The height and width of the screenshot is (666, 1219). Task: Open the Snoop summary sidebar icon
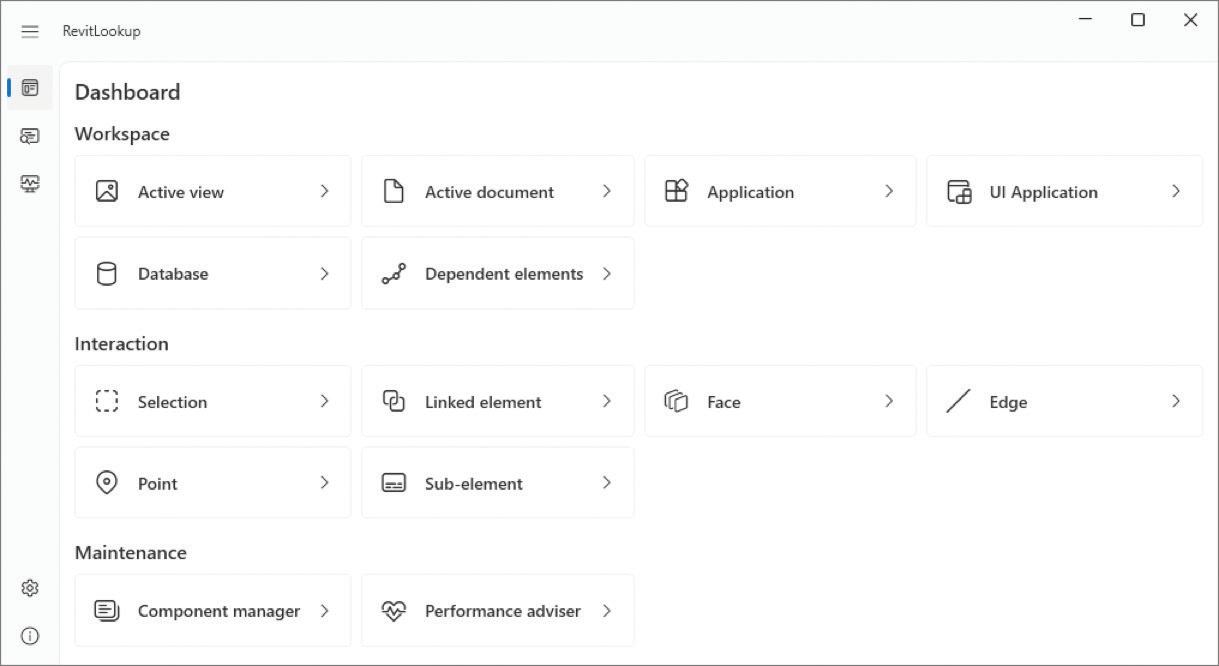[x=30, y=136]
